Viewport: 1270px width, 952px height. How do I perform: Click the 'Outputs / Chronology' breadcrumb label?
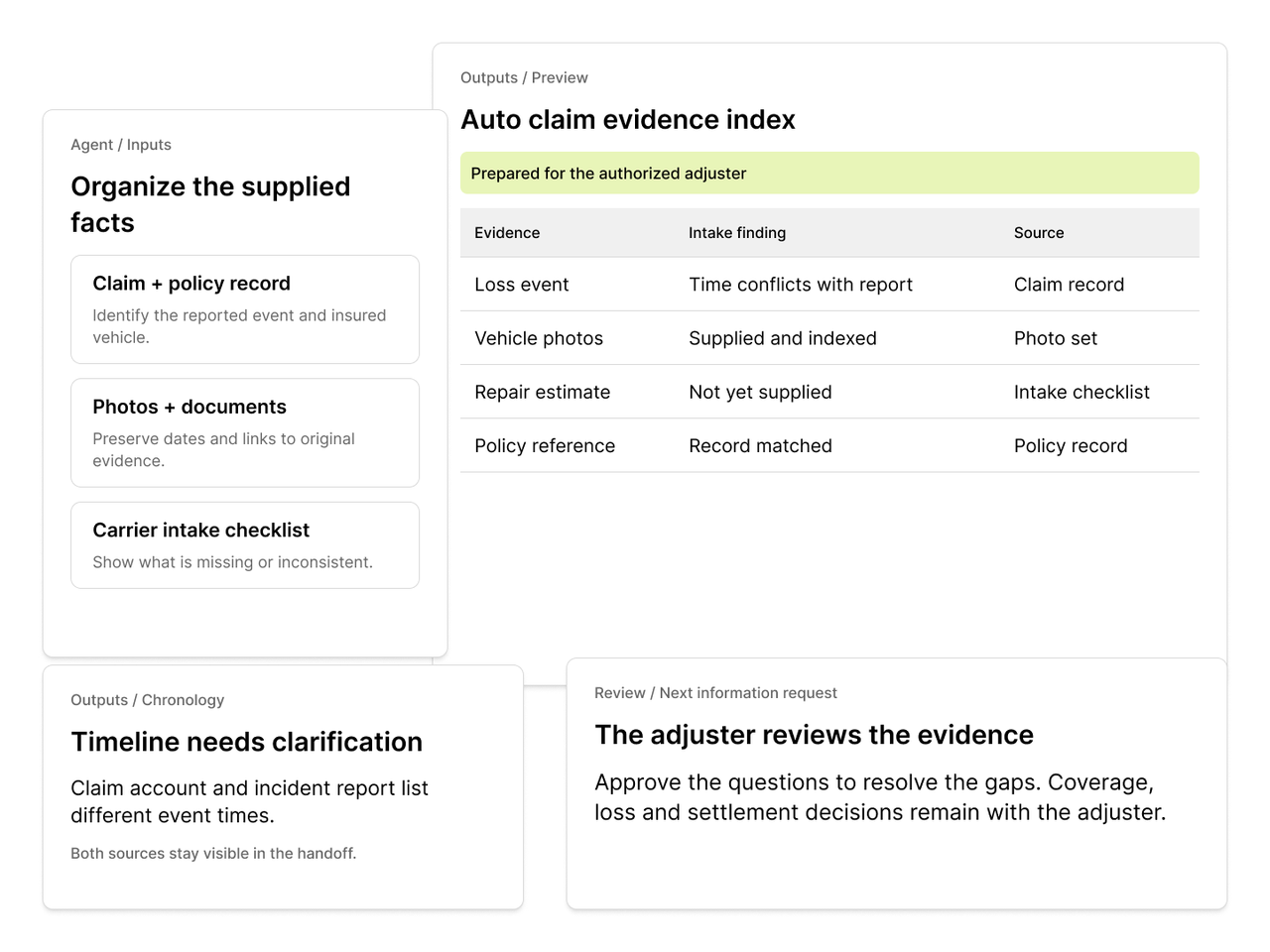pos(147,700)
